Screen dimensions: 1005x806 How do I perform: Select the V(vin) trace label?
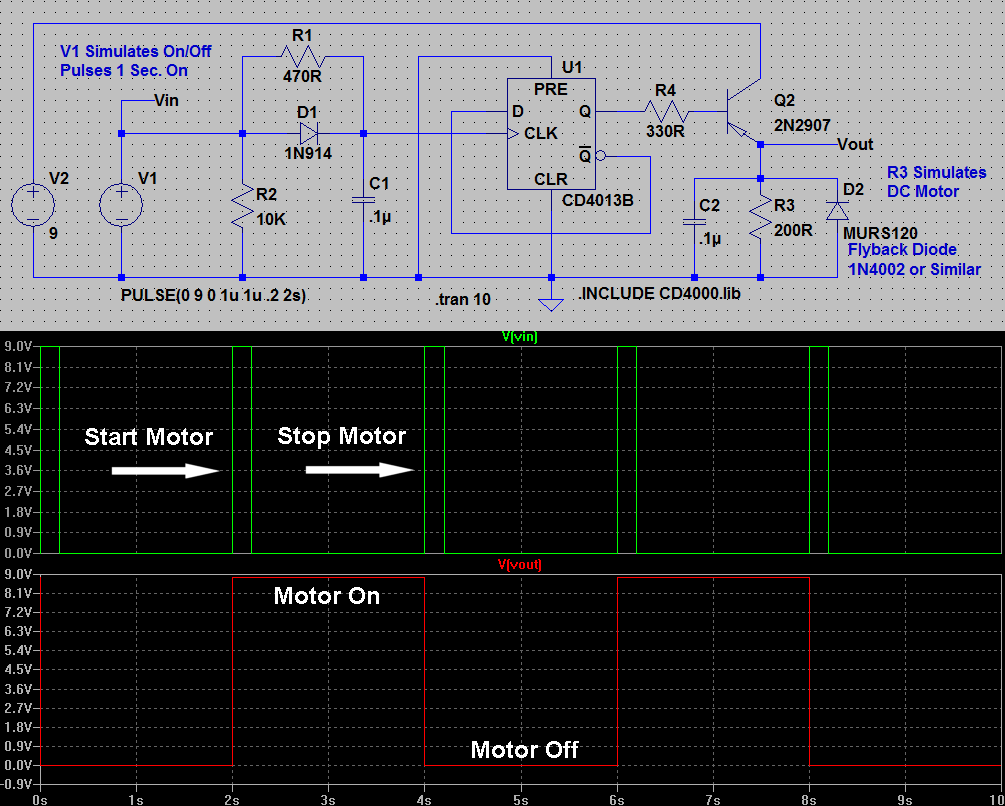[x=520, y=338]
